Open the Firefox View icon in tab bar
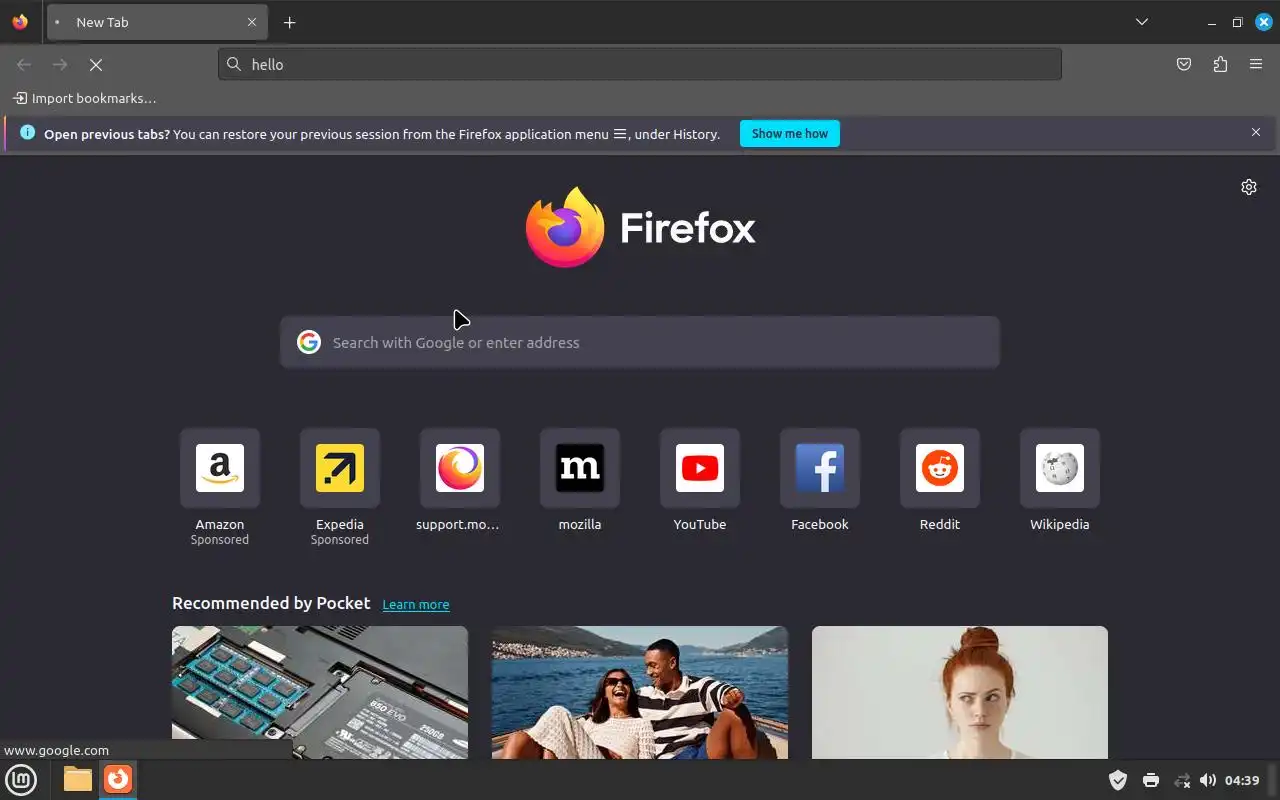This screenshot has height=800, width=1280. [20, 22]
